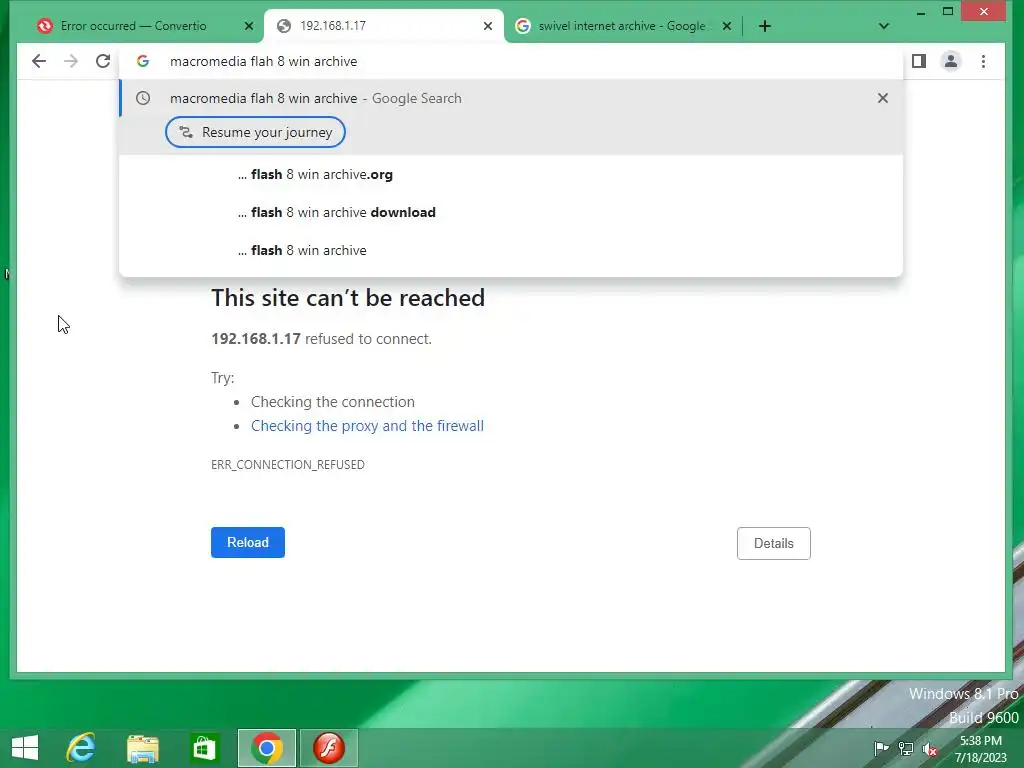Viewport: 1024px width, 768px height.
Task: Open a new tab with the plus button
Action: pyautogui.click(x=765, y=26)
